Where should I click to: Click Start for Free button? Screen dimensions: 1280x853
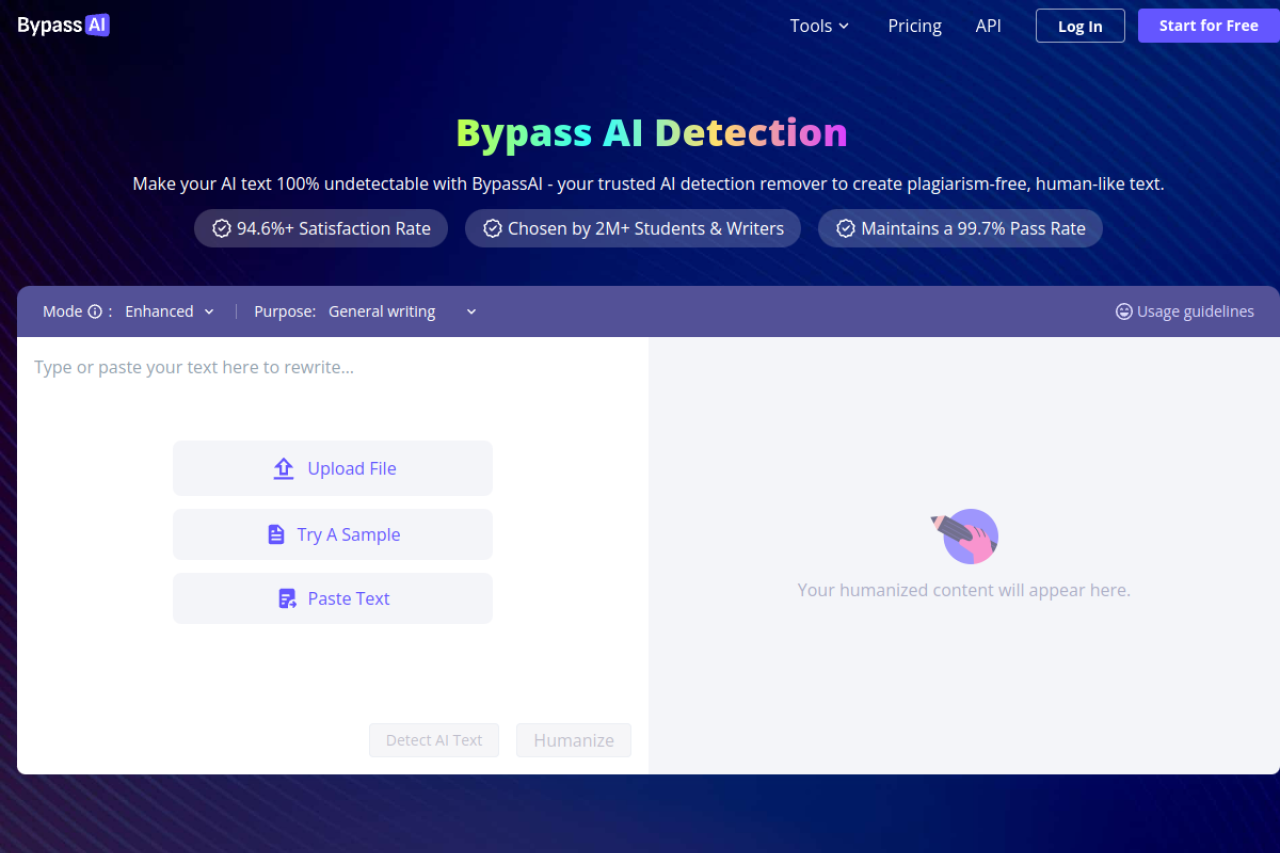tap(1208, 26)
